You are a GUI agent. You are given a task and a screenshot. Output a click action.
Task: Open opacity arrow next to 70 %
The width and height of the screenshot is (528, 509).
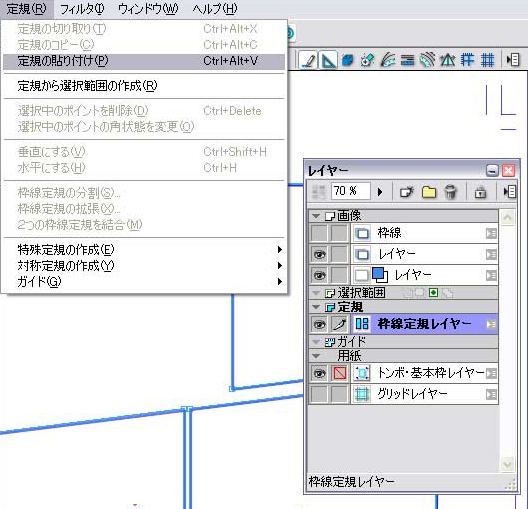pyautogui.click(x=380, y=192)
